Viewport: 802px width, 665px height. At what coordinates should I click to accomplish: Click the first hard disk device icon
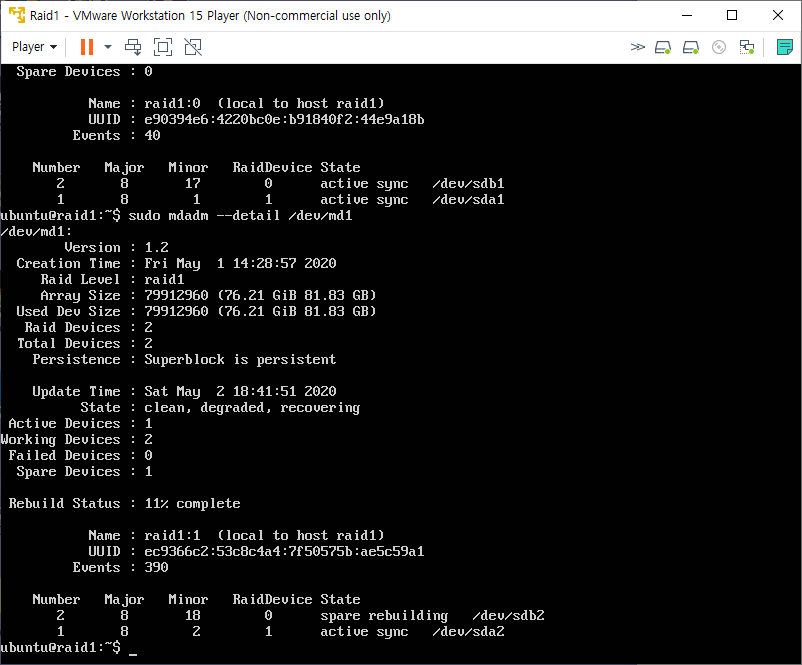(x=663, y=47)
